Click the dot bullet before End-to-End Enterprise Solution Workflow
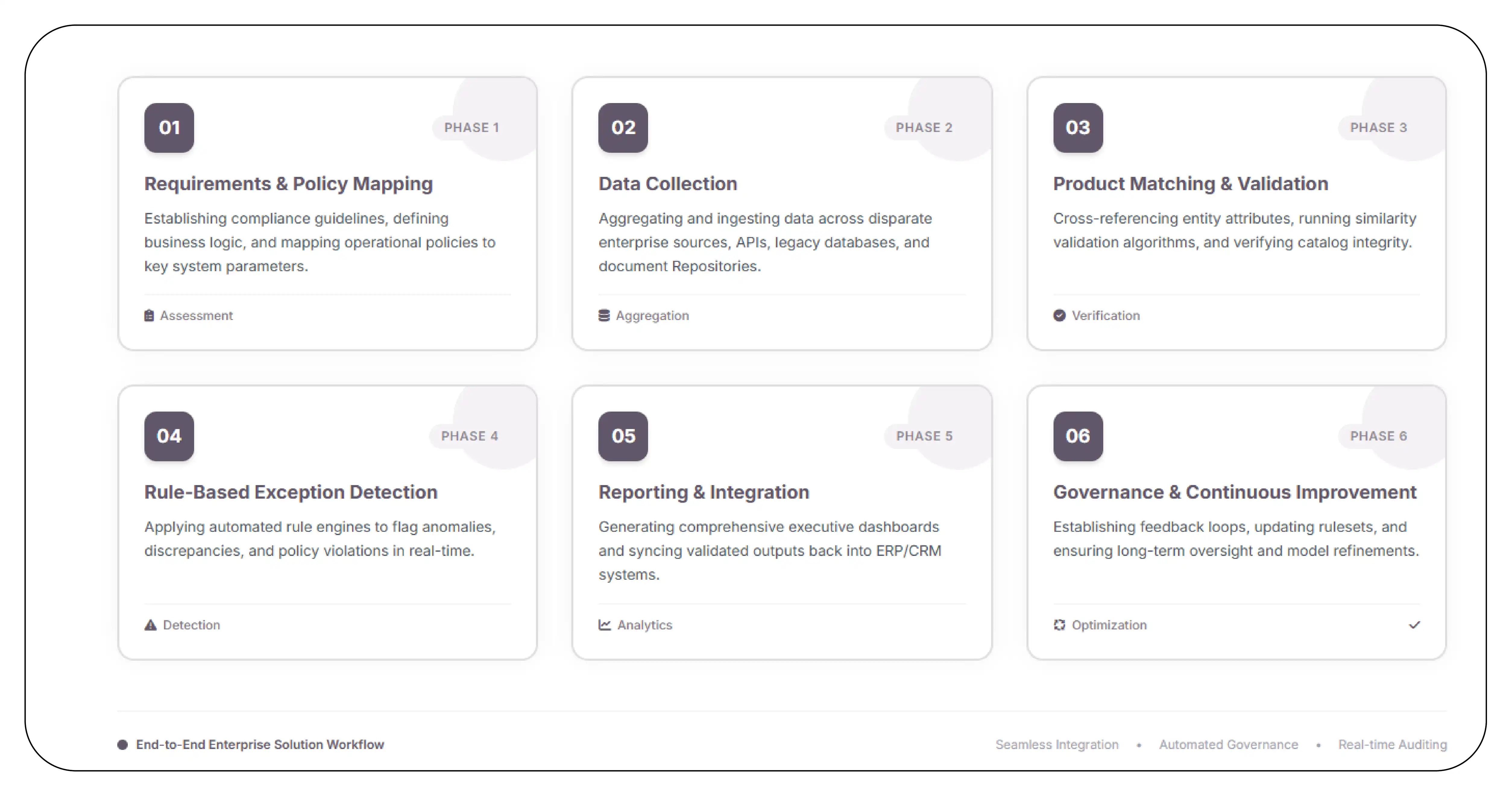This screenshot has height=796, width=1512. 123,745
